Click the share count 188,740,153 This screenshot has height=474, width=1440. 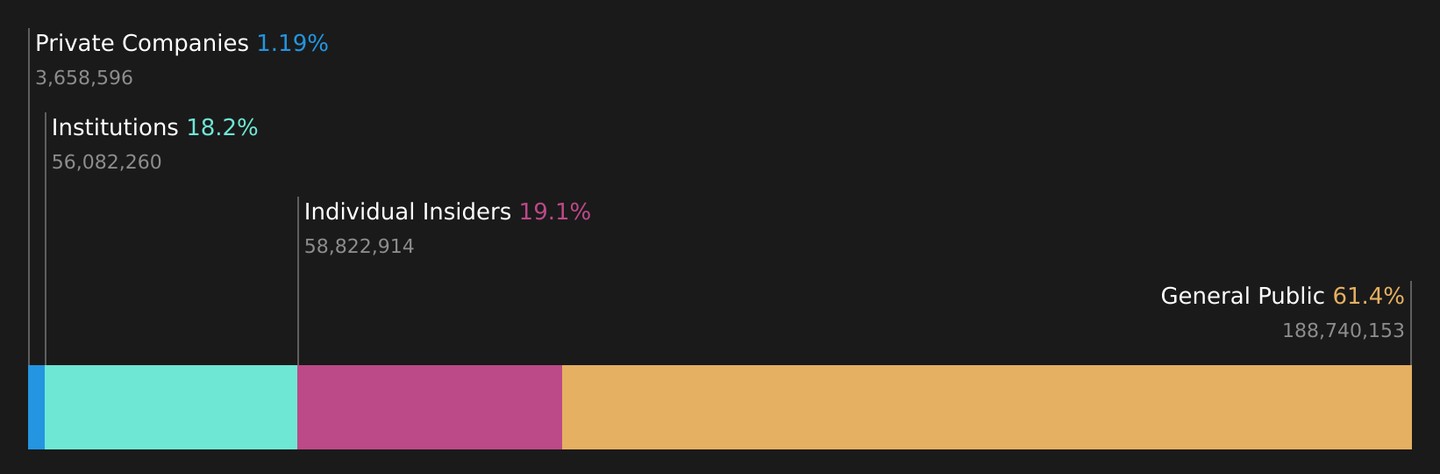1343,330
